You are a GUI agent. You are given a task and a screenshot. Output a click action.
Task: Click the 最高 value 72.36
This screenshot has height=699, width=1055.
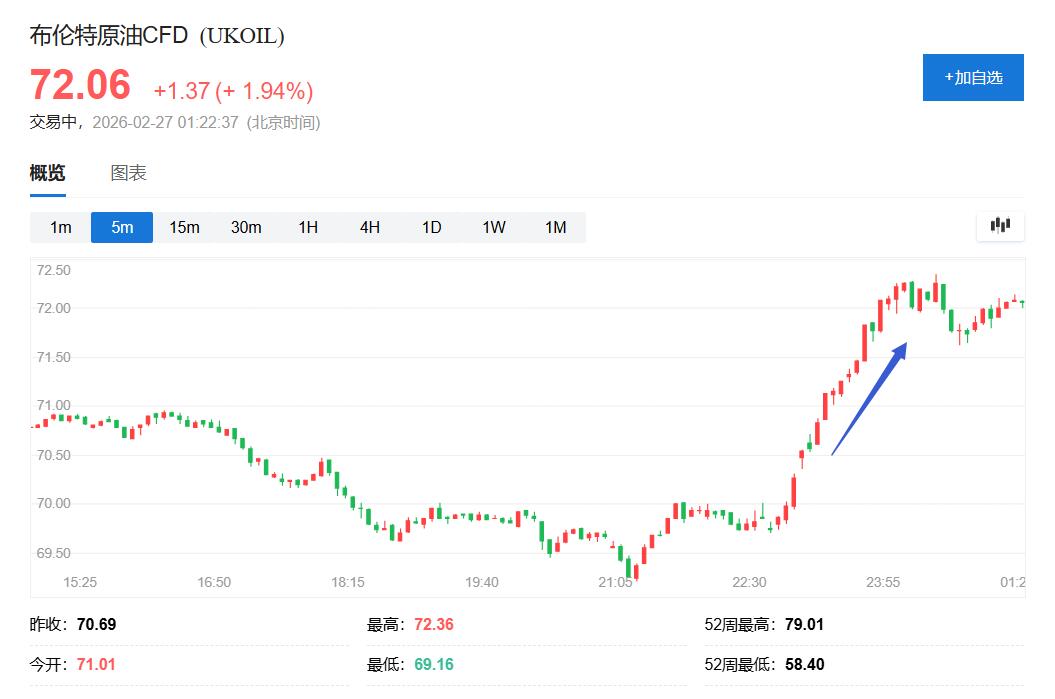pos(433,625)
